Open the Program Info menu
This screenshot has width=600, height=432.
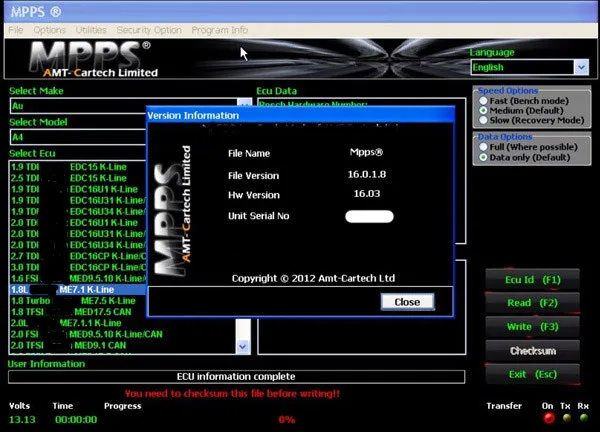tap(220, 30)
